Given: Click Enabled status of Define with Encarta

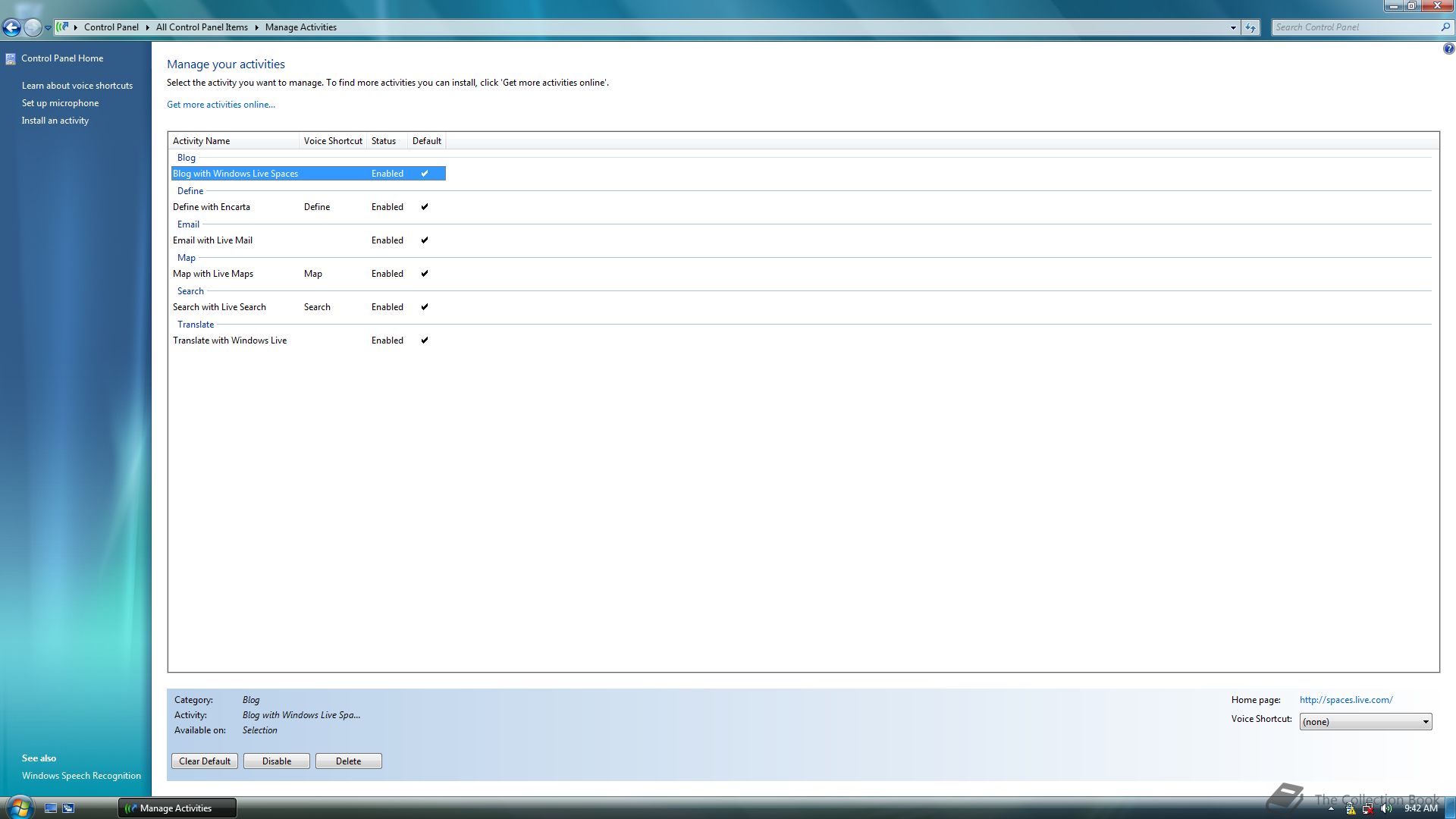Looking at the screenshot, I should point(388,207).
